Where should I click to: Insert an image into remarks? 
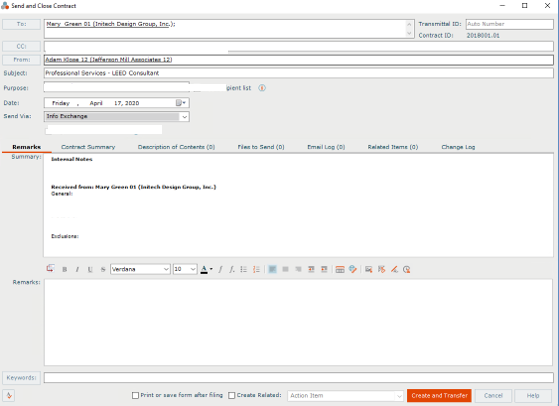pyautogui.click(x=369, y=269)
